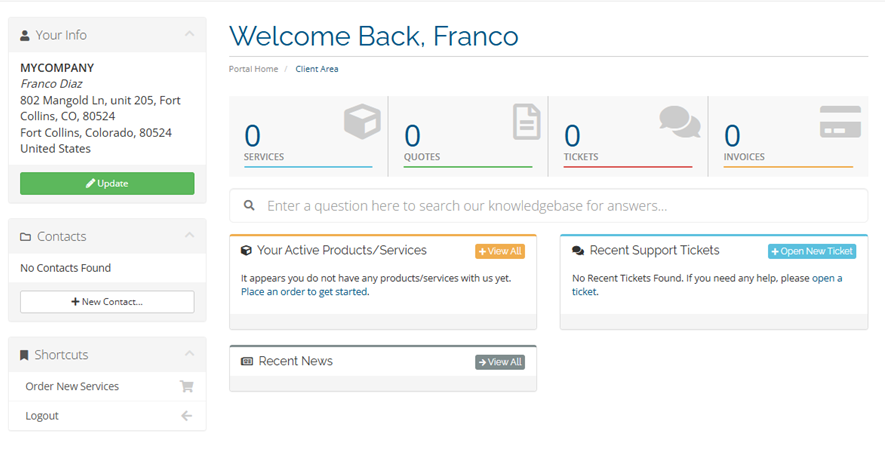The width and height of the screenshot is (885, 456).
Task: Click the arrow icon next to Logout
Action: [186, 416]
